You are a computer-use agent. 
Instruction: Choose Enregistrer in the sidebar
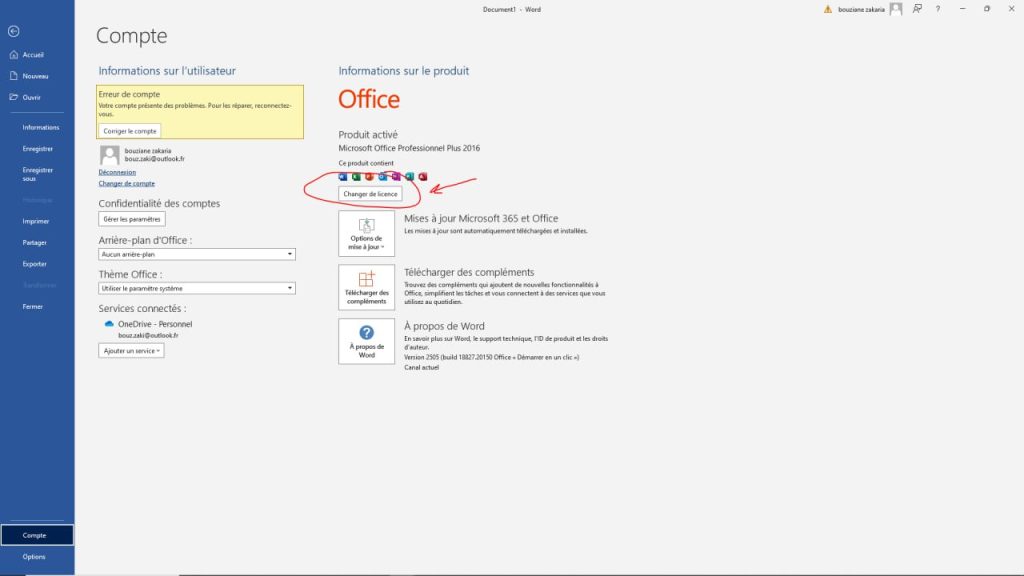click(37, 149)
